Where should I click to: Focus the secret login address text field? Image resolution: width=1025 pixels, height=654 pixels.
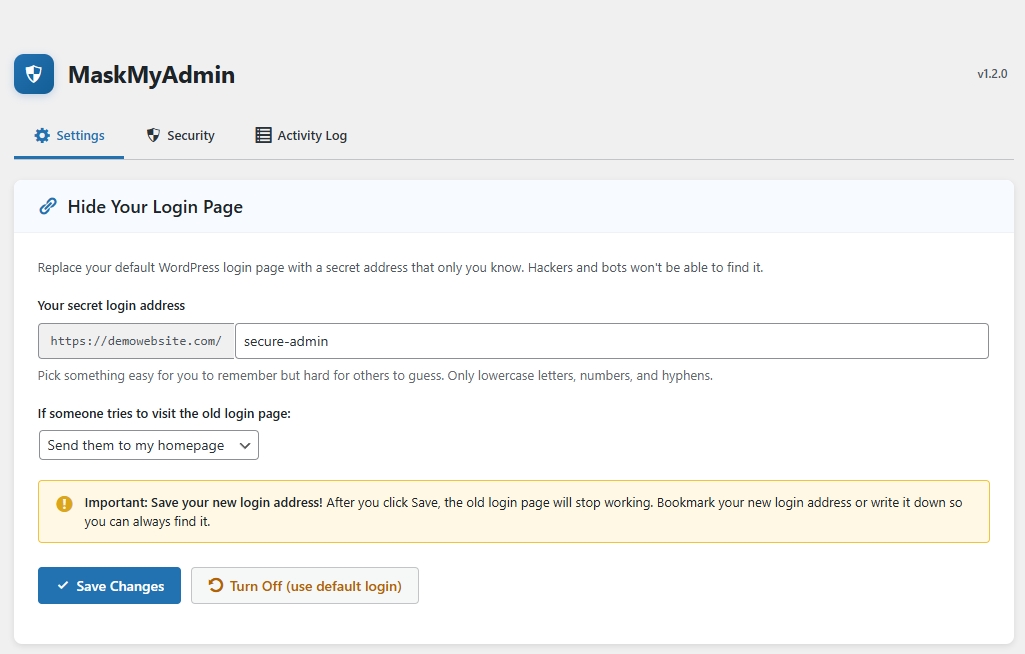click(x=611, y=341)
